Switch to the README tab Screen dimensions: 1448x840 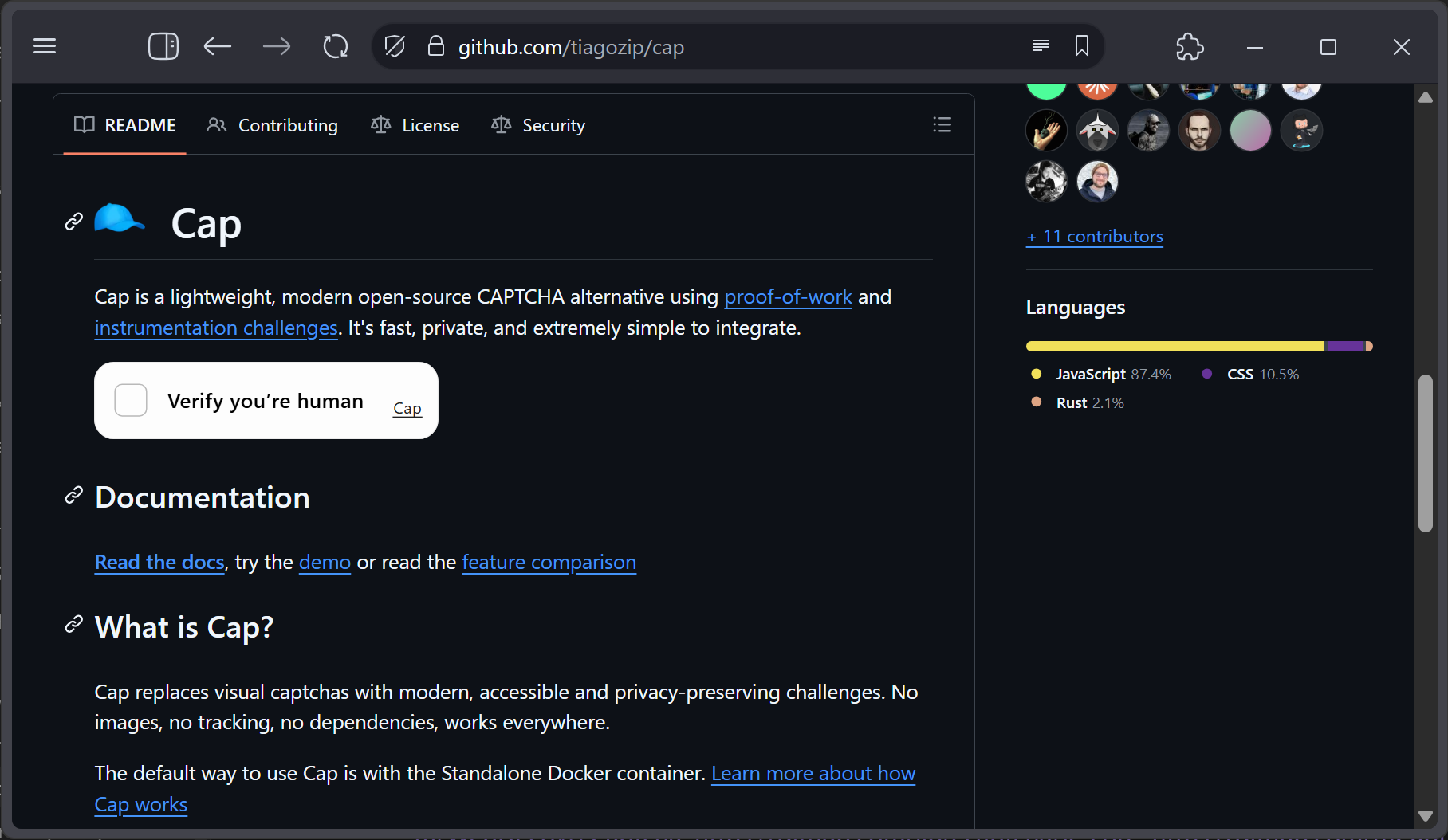(x=125, y=125)
